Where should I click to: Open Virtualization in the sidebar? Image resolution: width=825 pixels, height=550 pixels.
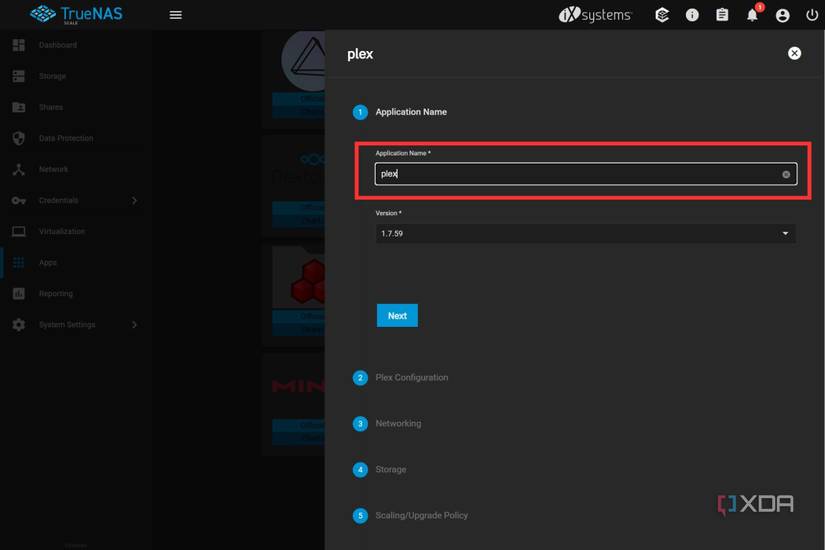coord(62,232)
